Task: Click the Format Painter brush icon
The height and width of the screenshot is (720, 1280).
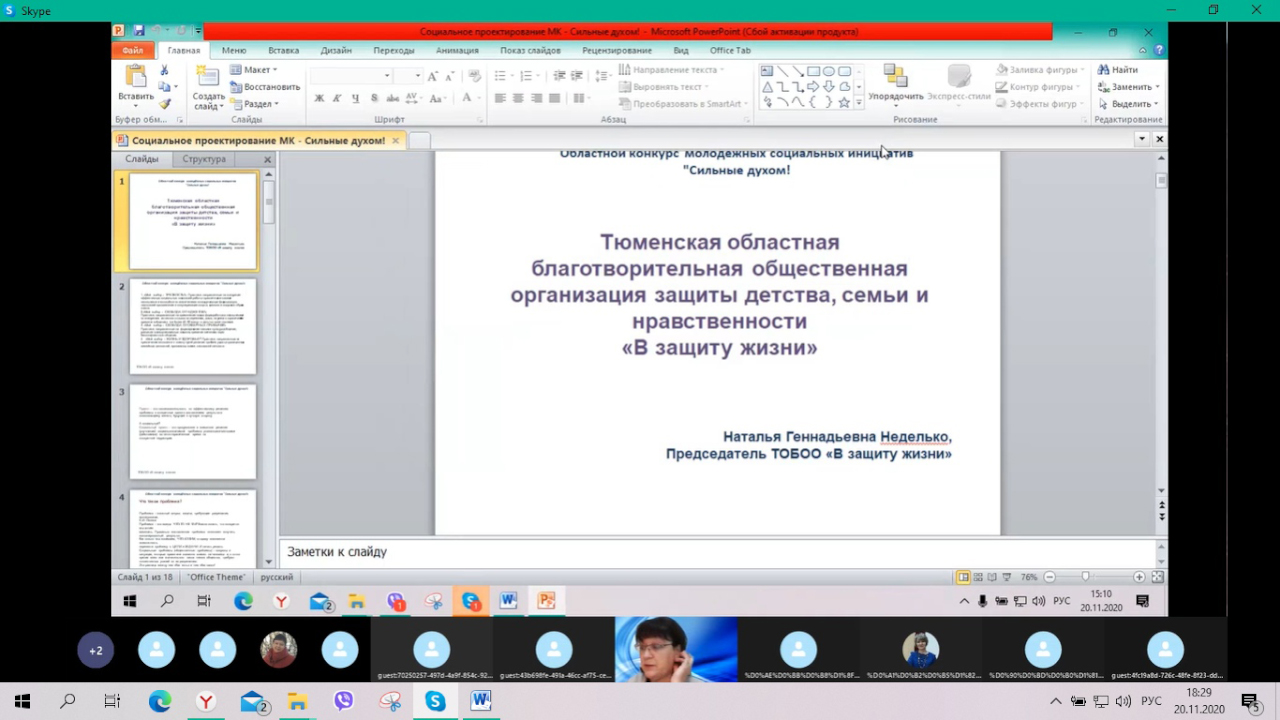Action: pyautogui.click(x=165, y=103)
